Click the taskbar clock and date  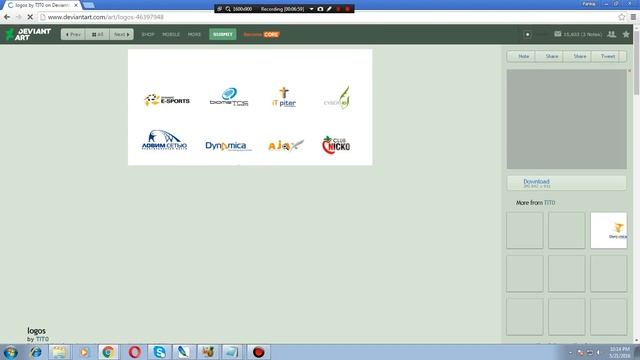tap(620, 352)
